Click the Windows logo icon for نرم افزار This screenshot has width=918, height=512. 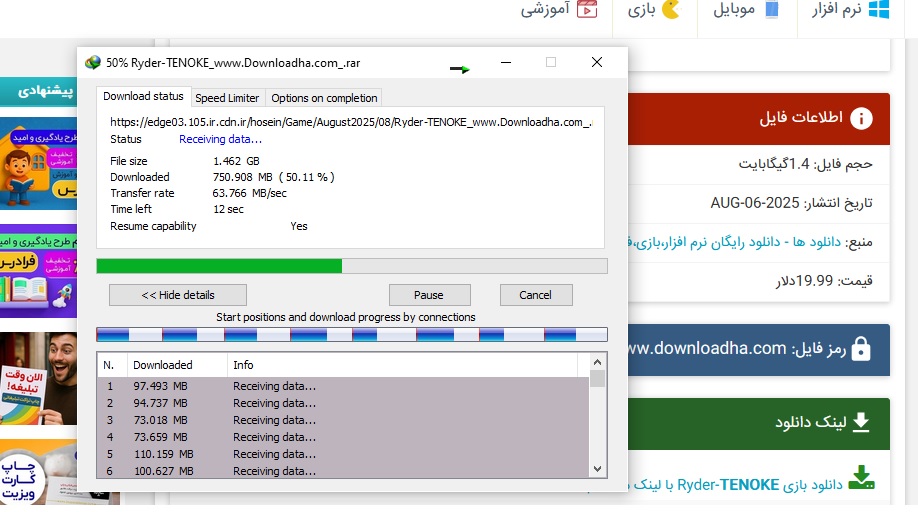pos(879,9)
